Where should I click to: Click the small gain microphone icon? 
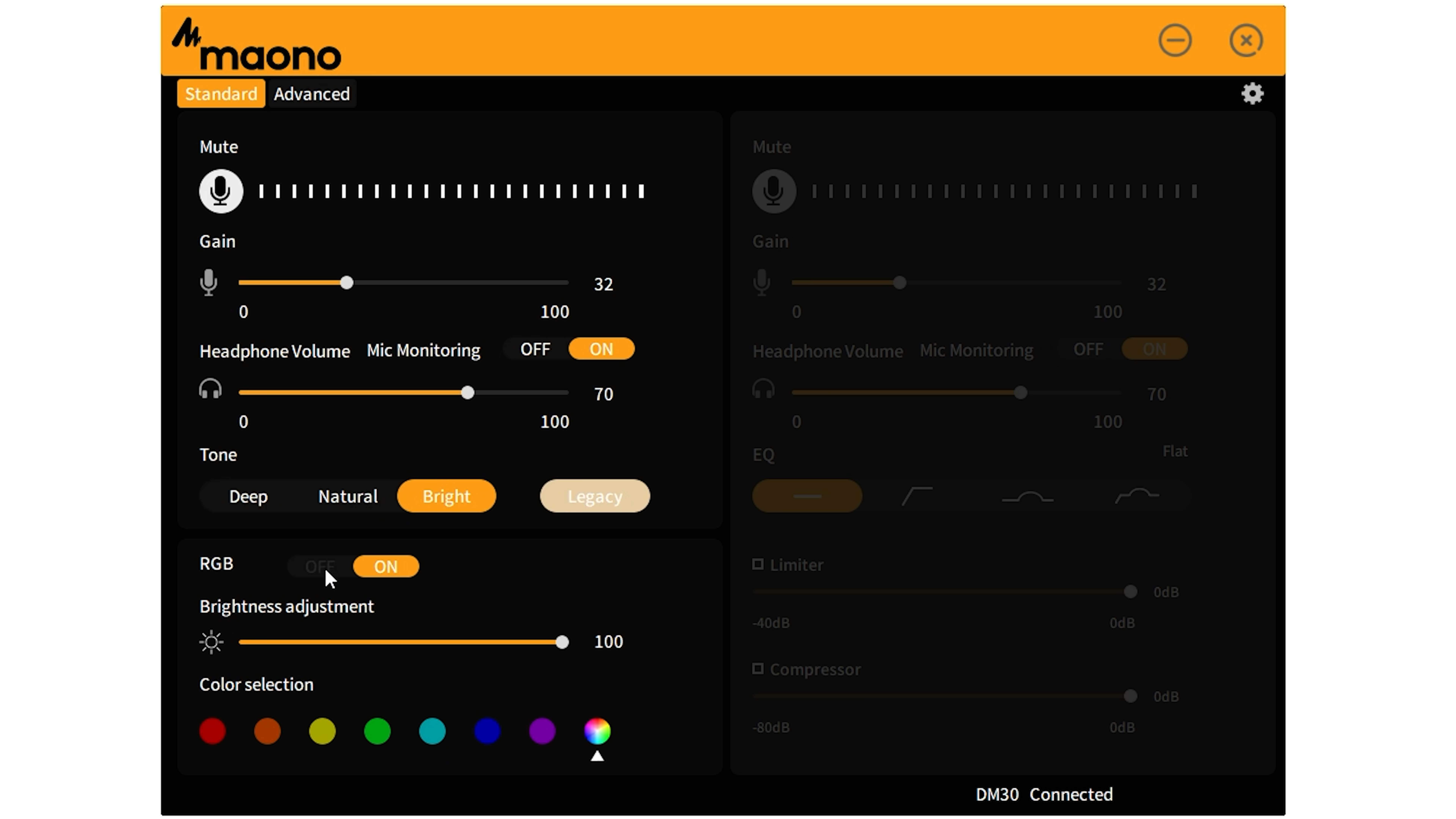click(x=209, y=282)
